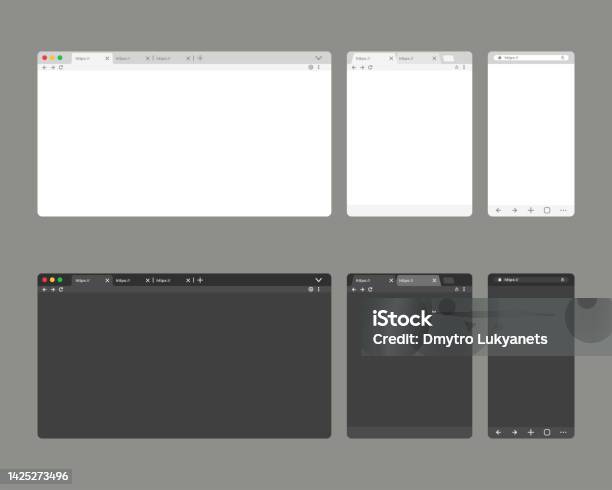
Task: Click new tab button in light tablet browser
Action: coord(448,59)
